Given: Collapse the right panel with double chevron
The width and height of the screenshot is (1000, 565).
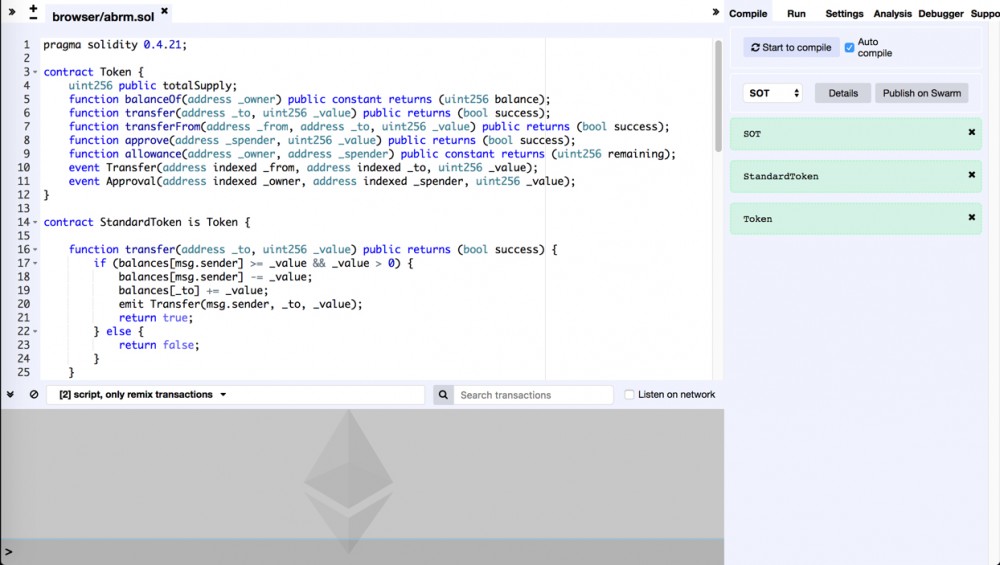Looking at the screenshot, I should 716,11.
